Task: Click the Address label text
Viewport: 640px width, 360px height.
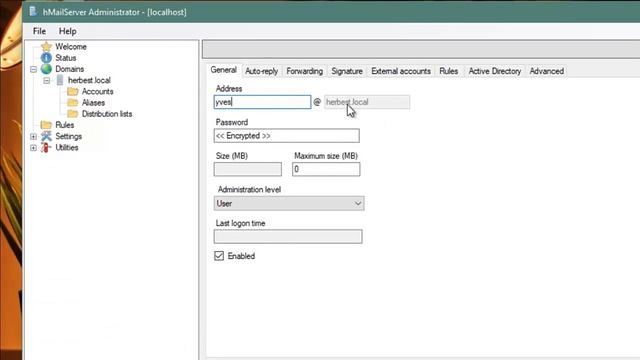Action: pos(229,89)
